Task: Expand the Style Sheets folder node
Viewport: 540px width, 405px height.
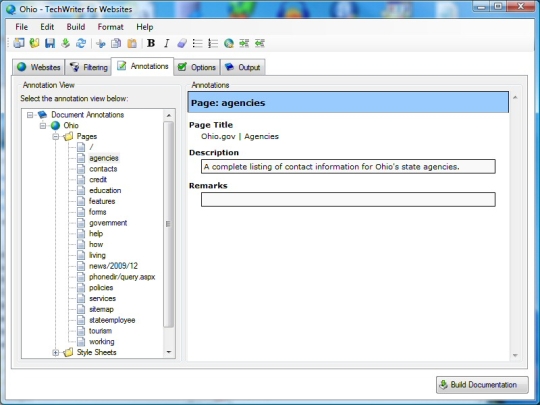Action: [55, 352]
